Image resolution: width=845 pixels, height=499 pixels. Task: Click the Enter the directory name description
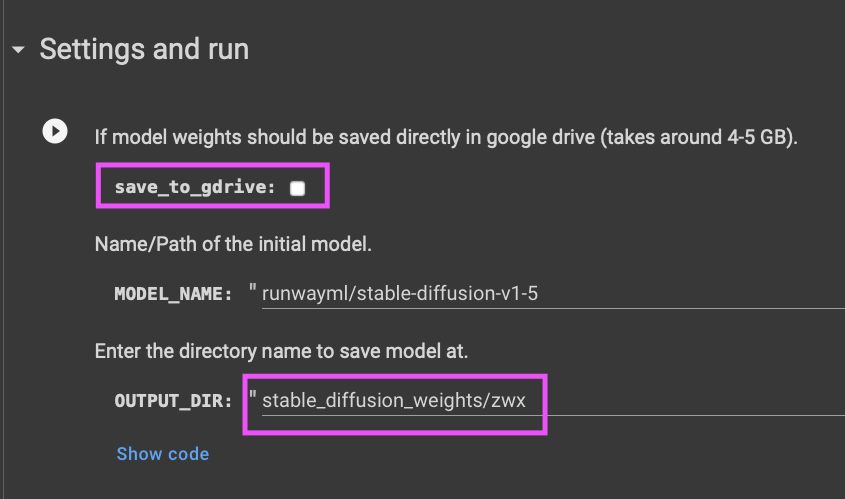click(x=281, y=351)
